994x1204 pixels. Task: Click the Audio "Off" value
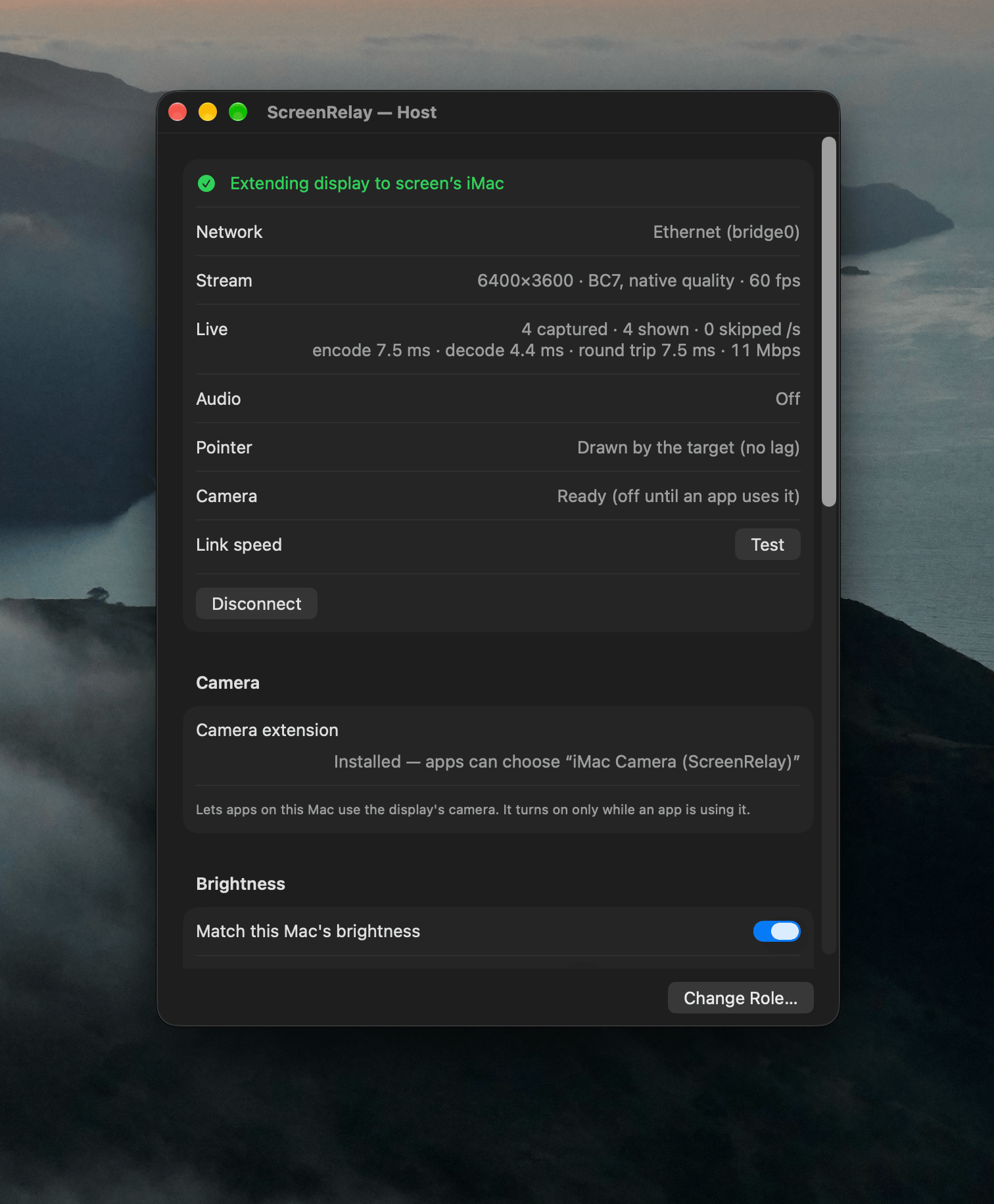coord(788,399)
